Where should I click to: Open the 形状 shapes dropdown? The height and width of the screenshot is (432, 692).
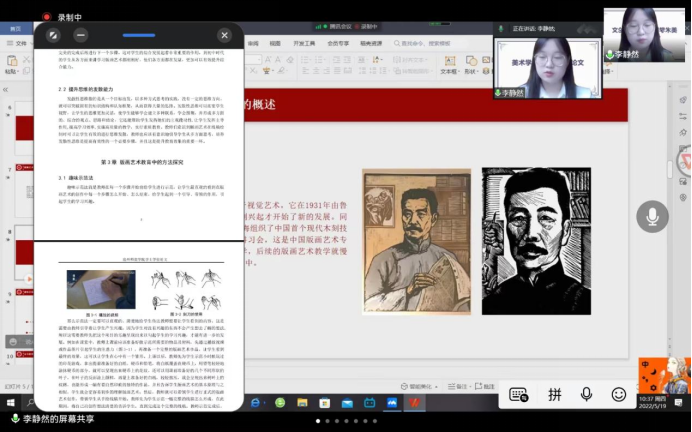[471, 64]
